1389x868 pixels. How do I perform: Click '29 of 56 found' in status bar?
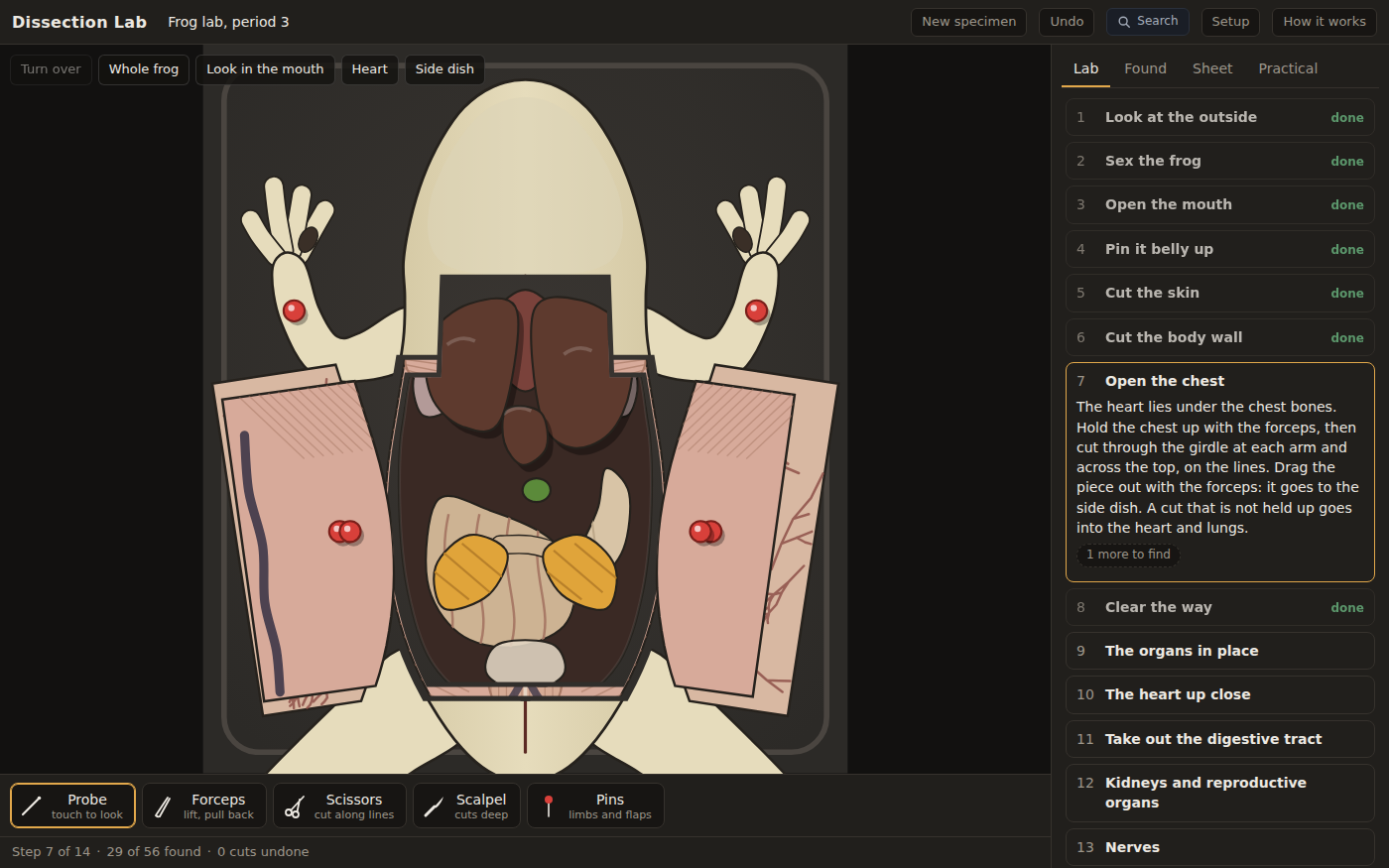tap(154, 852)
